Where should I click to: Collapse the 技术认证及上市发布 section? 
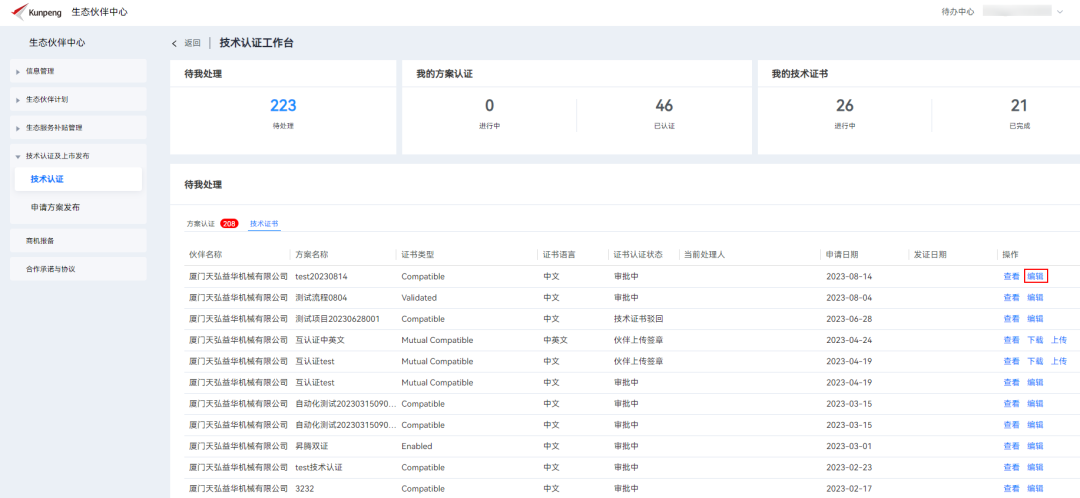coord(78,156)
